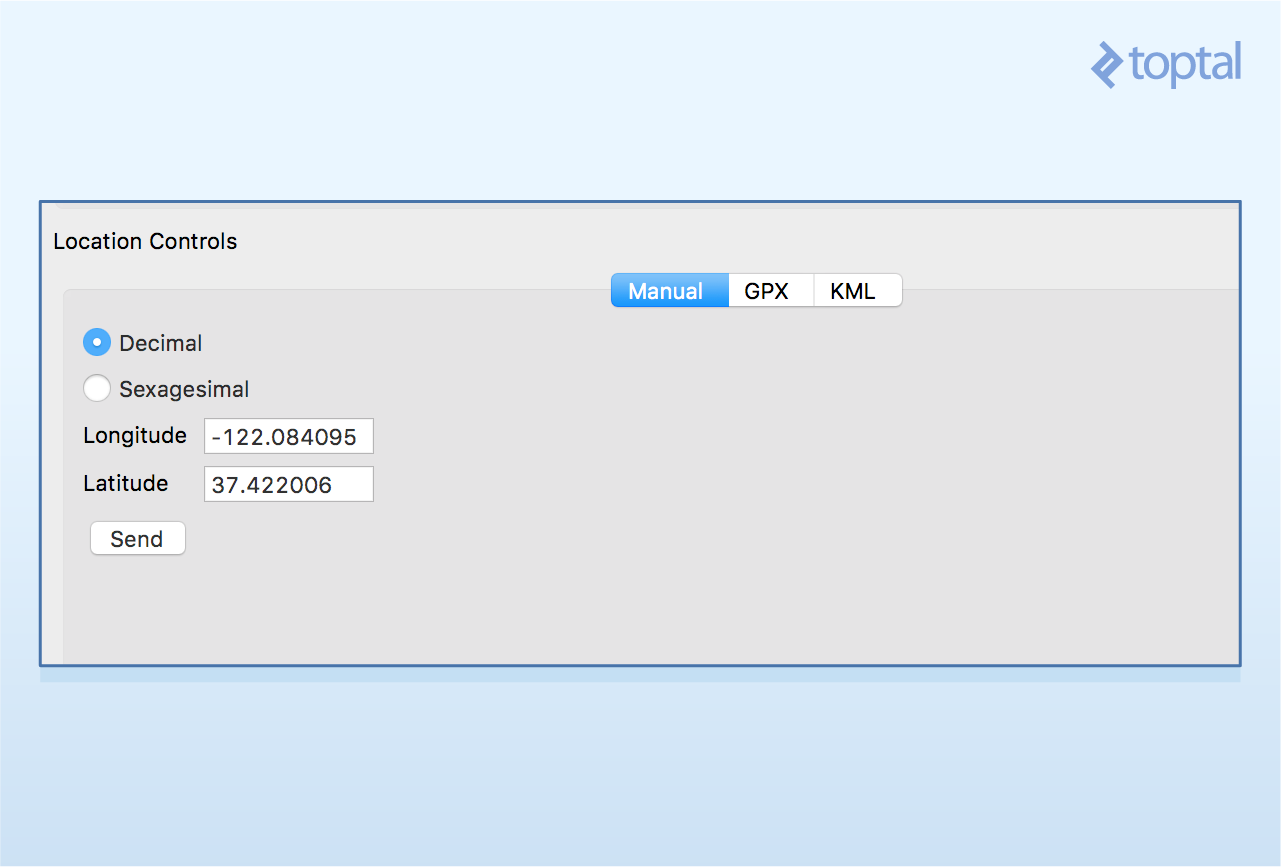Screen dimensions: 1281x867
Task: Submit coordinates using the Send control
Action: (x=137, y=538)
